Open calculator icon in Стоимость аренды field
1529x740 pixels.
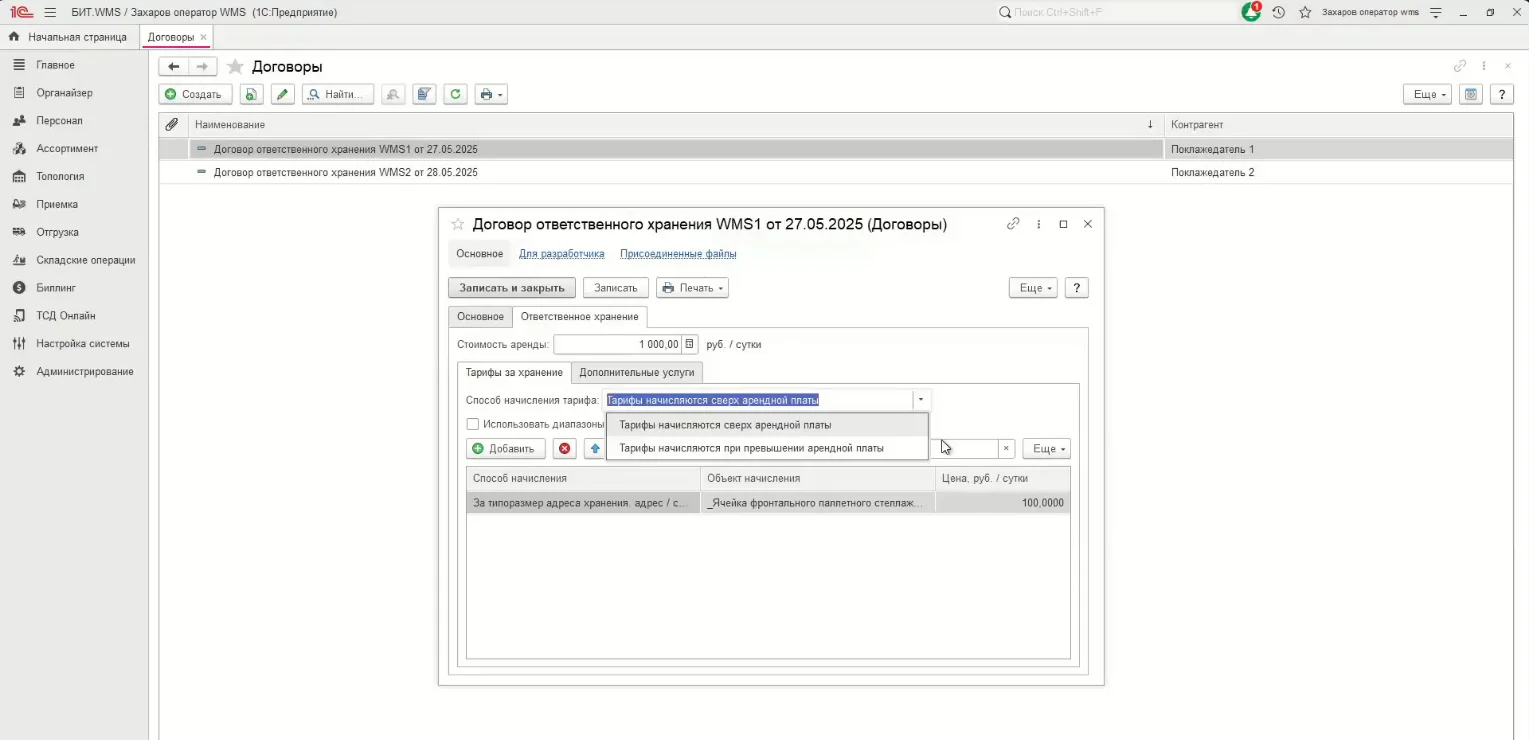689,344
